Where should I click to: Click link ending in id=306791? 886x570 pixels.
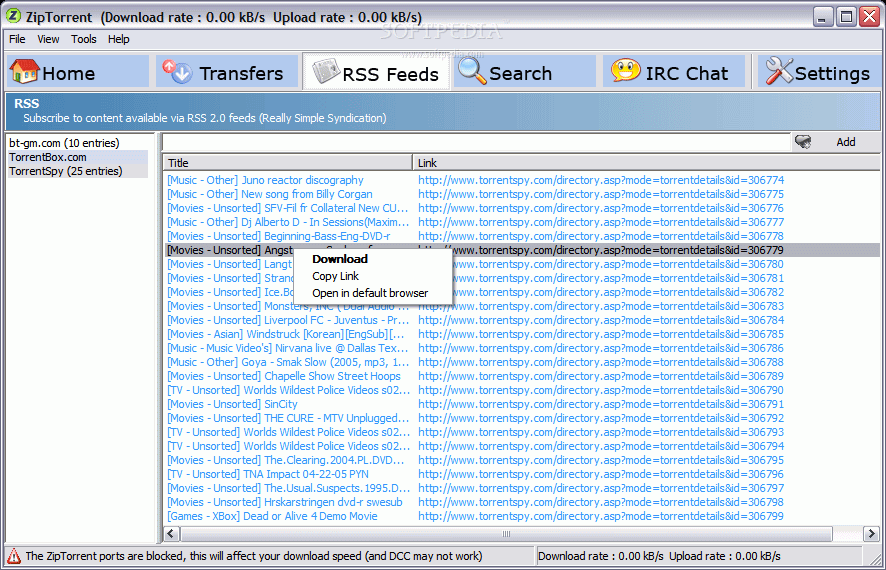coord(601,404)
